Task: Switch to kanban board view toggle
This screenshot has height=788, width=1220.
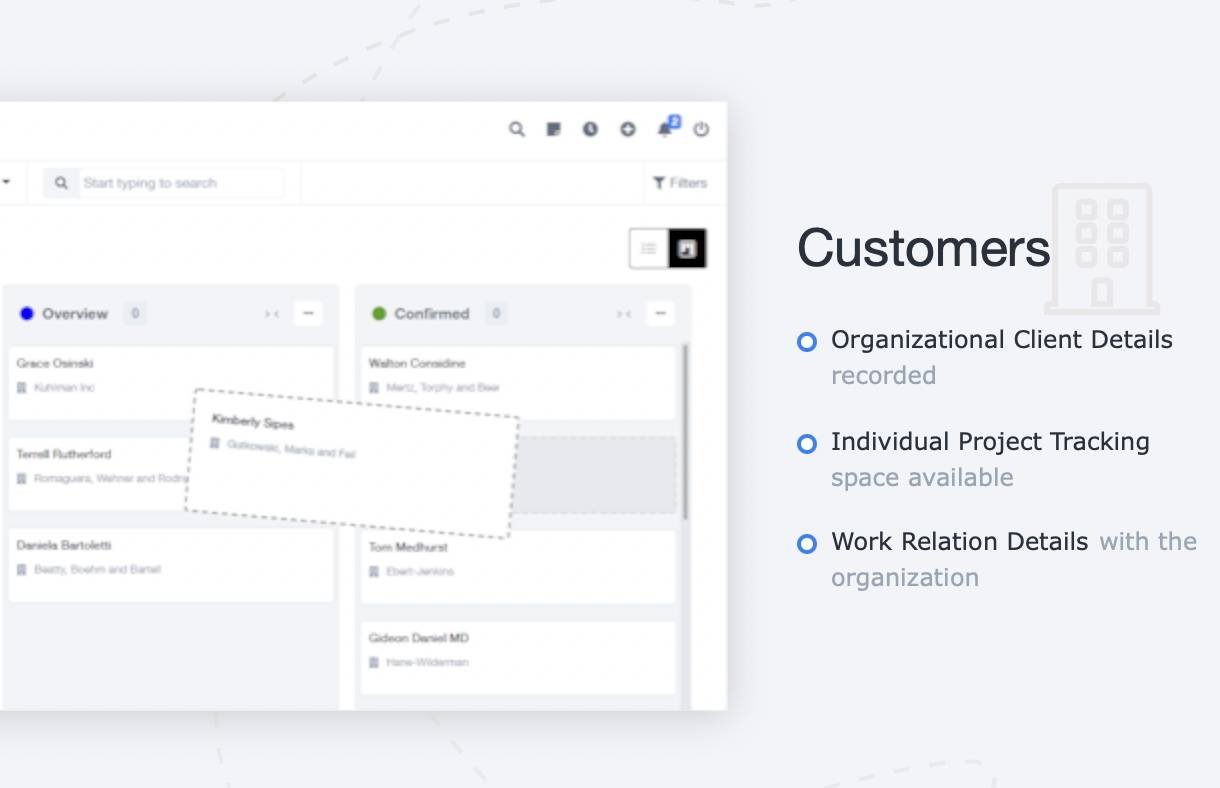Action: point(687,249)
